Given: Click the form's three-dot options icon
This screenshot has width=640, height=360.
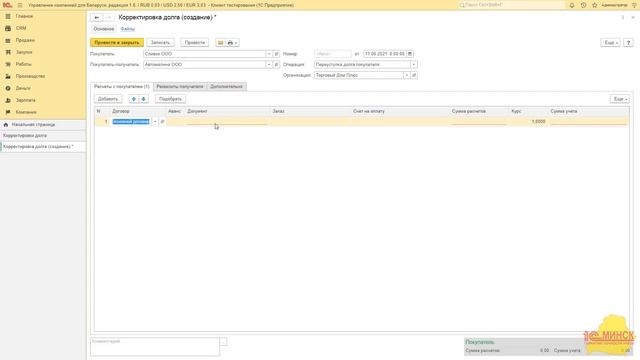Looking at the screenshot, I should [x=623, y=18].
